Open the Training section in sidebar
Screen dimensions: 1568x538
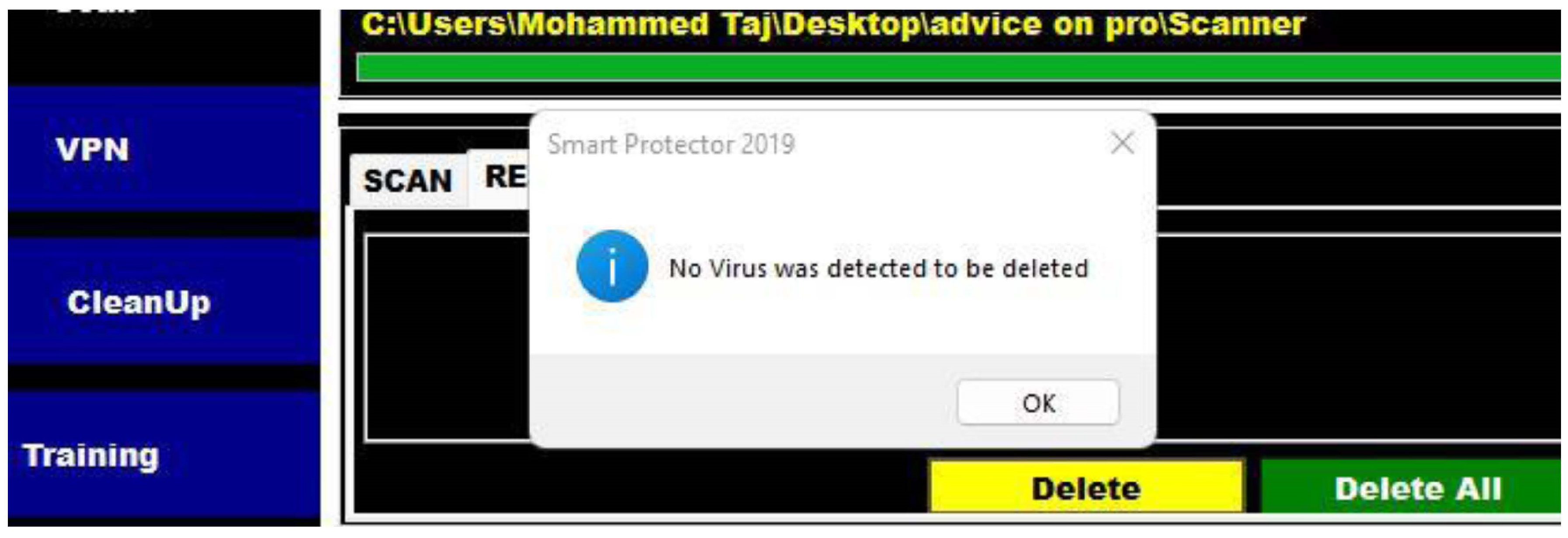coord(164,454)
